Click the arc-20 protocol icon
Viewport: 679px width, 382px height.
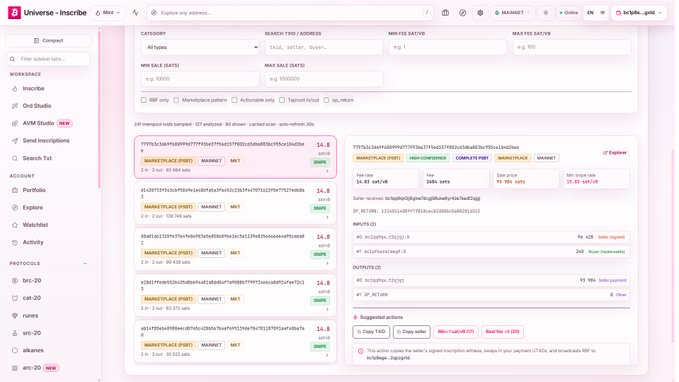(15, 368)
